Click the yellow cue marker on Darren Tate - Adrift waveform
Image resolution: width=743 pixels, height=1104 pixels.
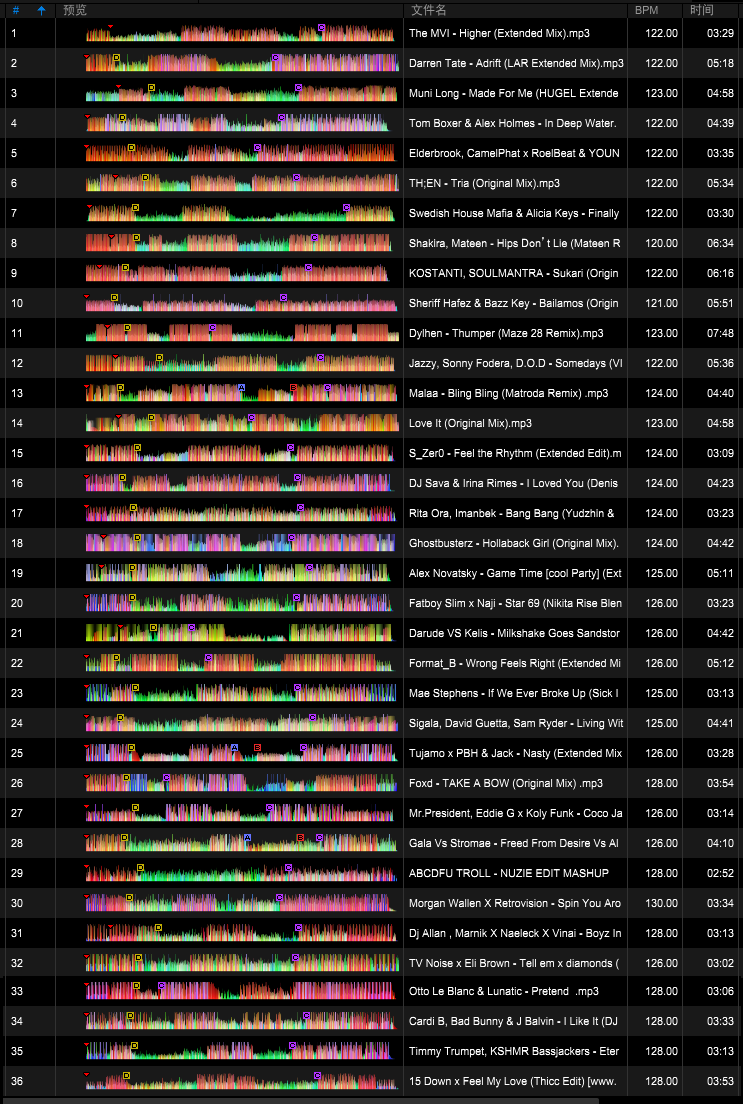click(x=116, y=57)
